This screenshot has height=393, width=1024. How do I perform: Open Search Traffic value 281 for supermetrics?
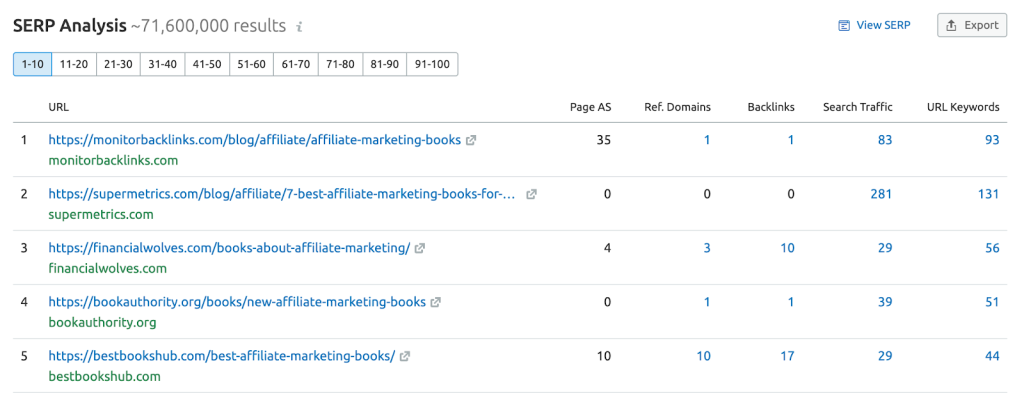click(x=881, y=195)
